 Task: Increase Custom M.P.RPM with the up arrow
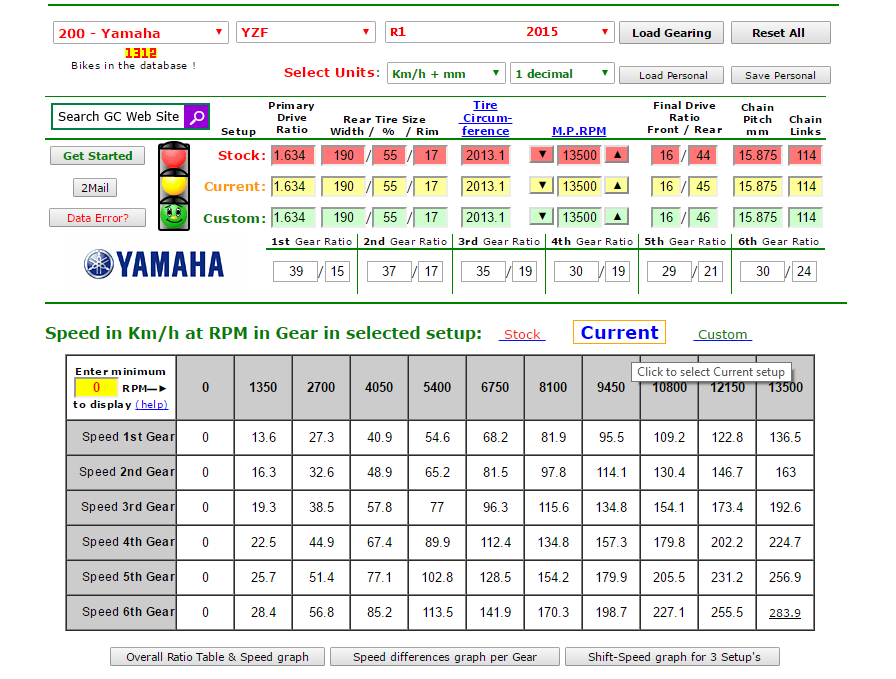(x=618, y=217)
